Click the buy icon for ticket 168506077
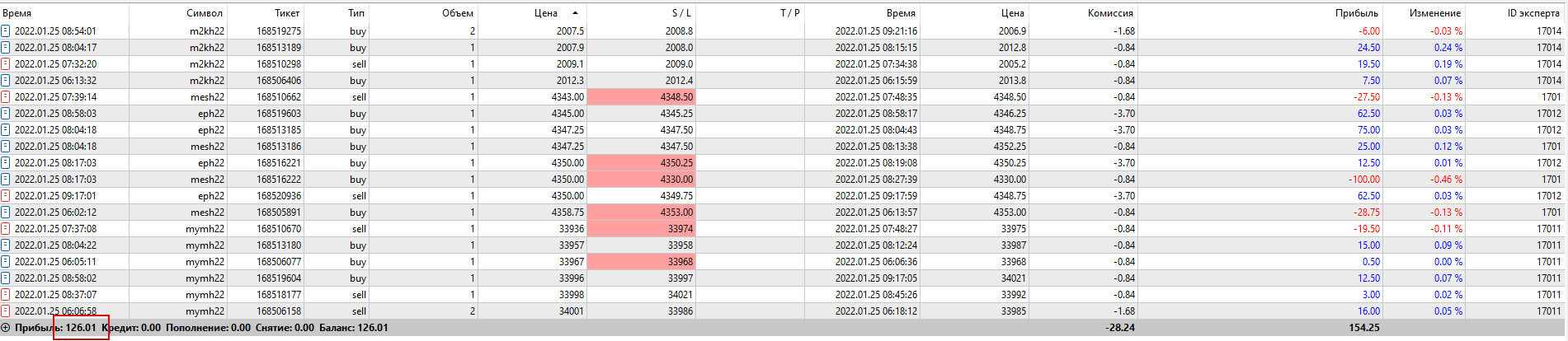Image resolution: width=1568 pixels, height=341 pixels. pos(6,262)
